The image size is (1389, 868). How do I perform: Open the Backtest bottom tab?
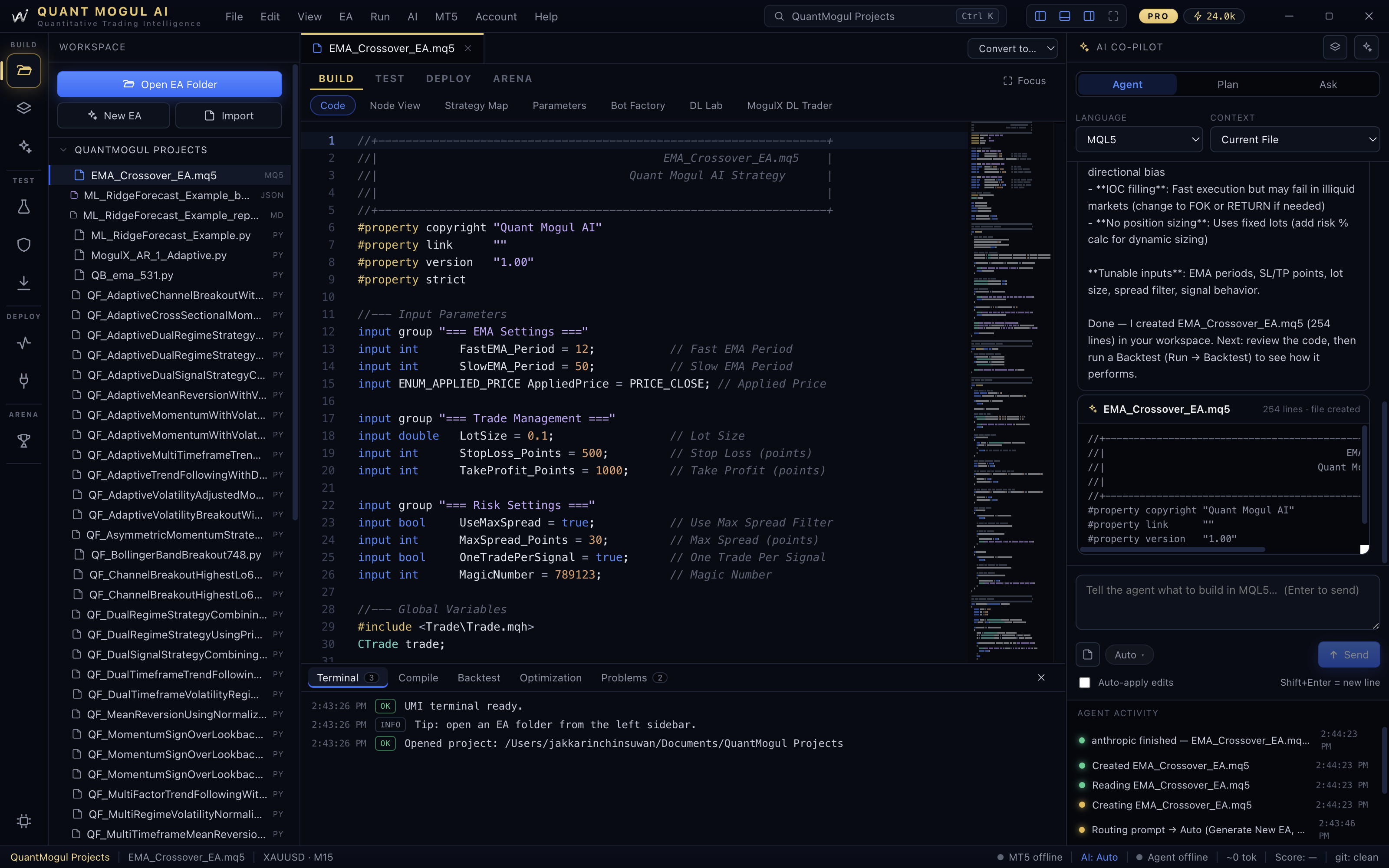coord(479,678)
